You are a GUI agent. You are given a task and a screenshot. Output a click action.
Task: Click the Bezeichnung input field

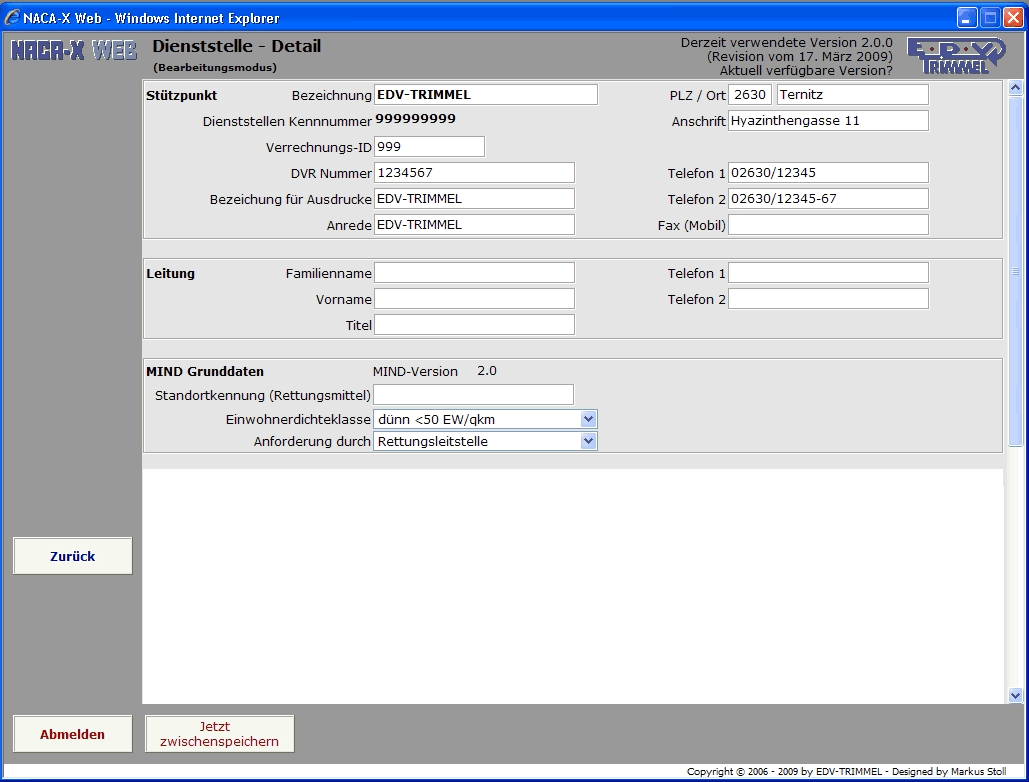tap(486, 94)
